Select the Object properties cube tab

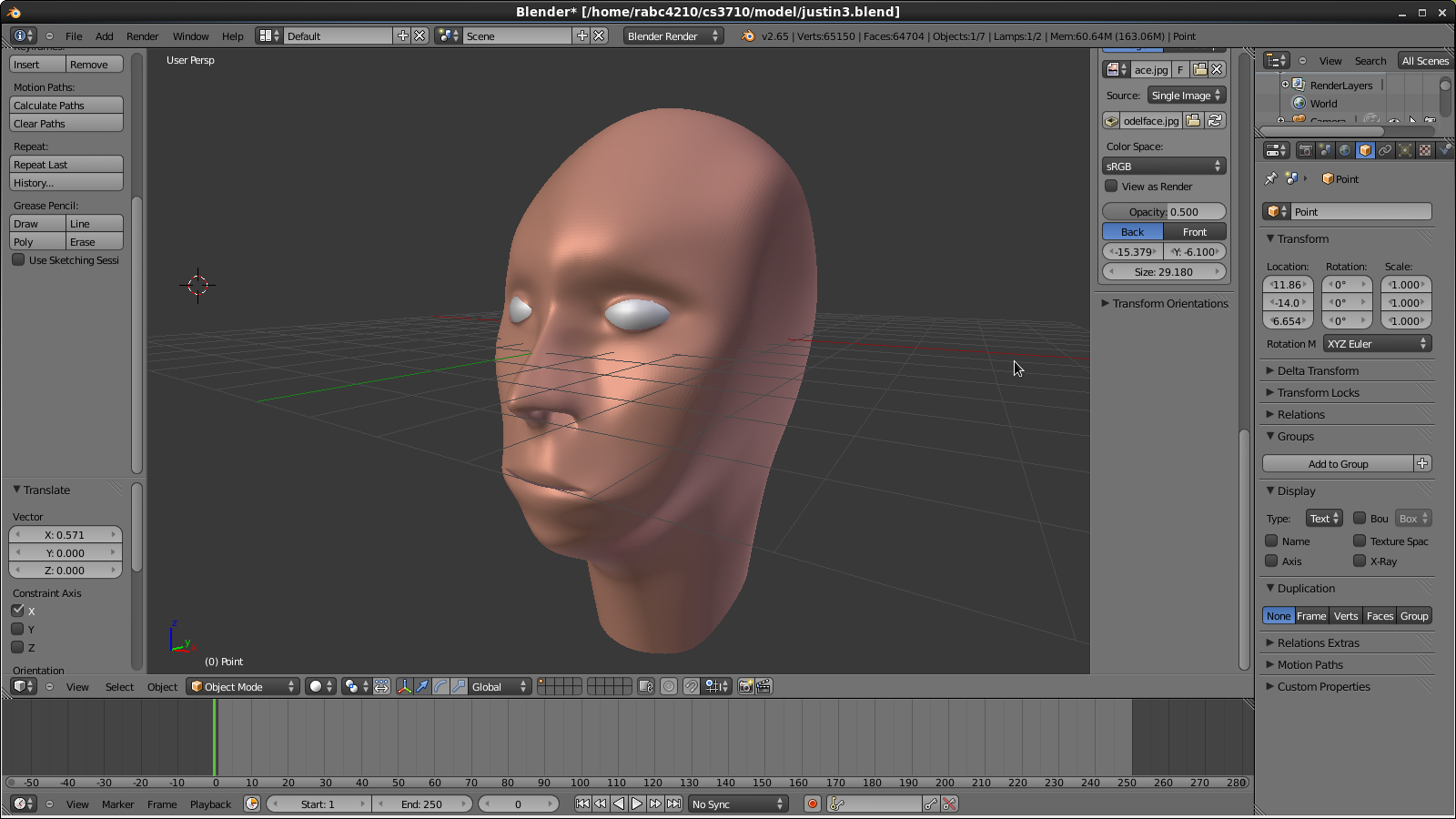coord(1365,150)
